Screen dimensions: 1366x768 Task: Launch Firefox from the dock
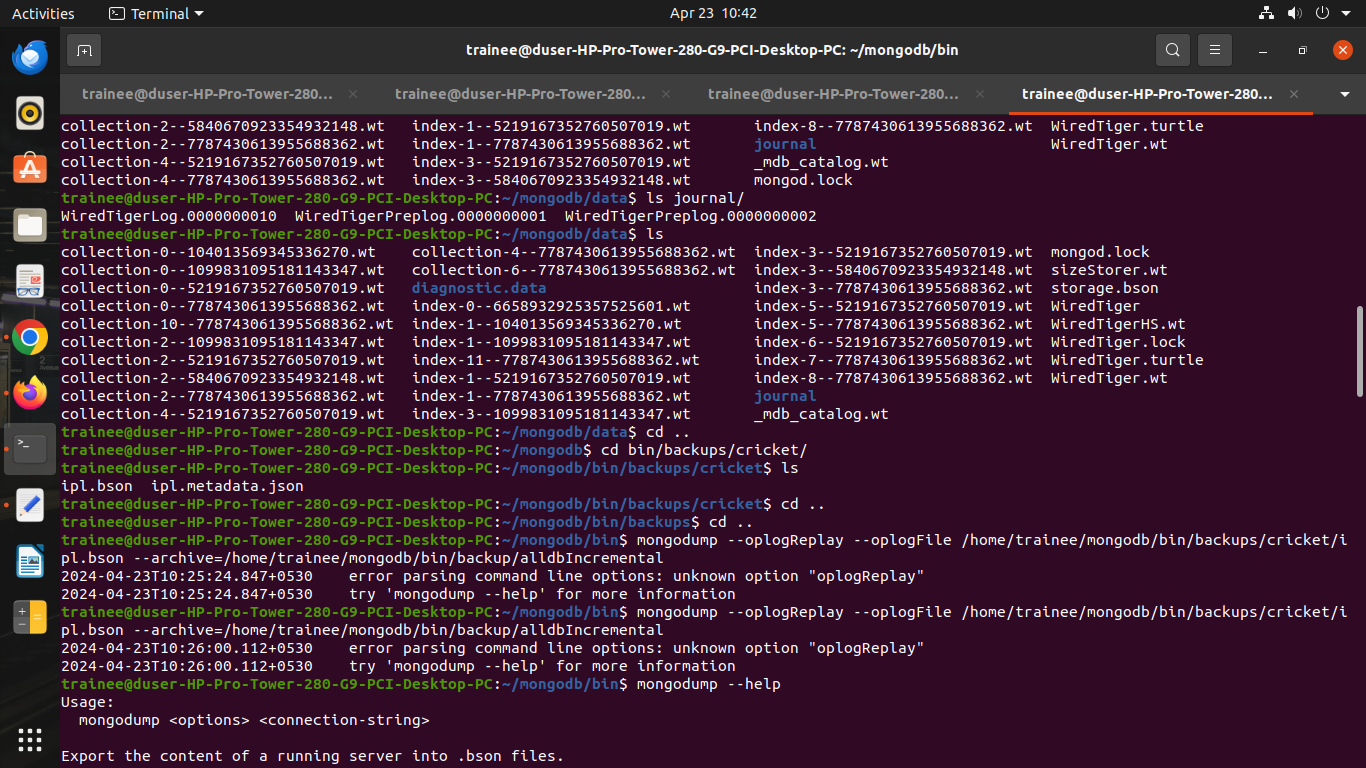(x=30, y=394)
